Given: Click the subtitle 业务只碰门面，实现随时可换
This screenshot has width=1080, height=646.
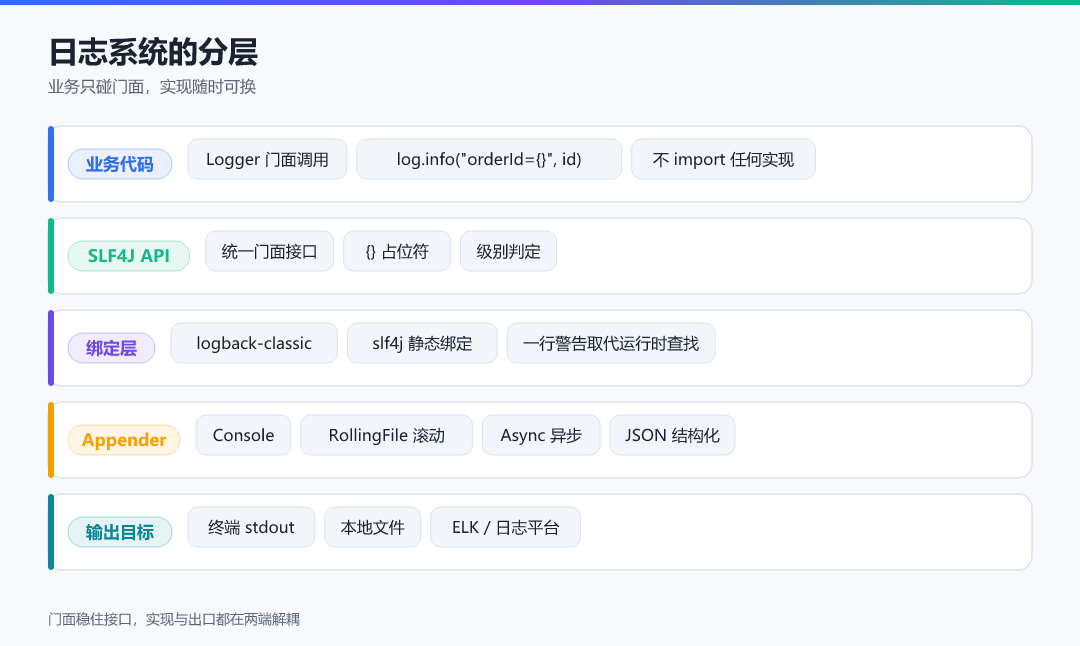Looking at the screenshot, I should (x=152, y=87).
